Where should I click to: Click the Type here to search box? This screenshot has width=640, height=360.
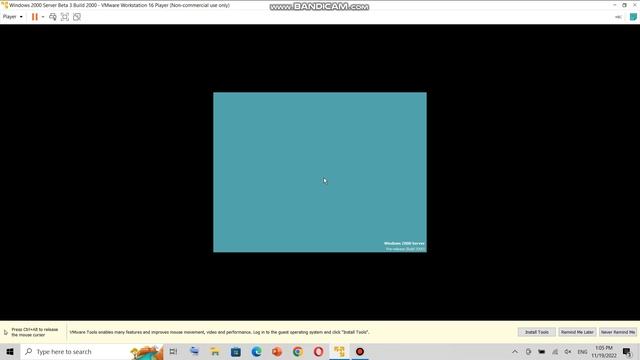pos(92,351)
